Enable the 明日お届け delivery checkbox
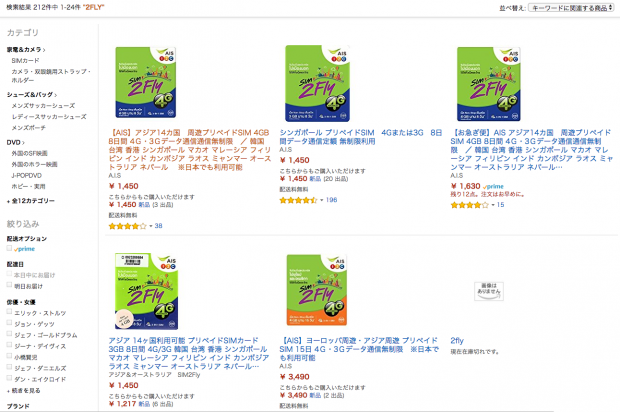 pos(9,285)
